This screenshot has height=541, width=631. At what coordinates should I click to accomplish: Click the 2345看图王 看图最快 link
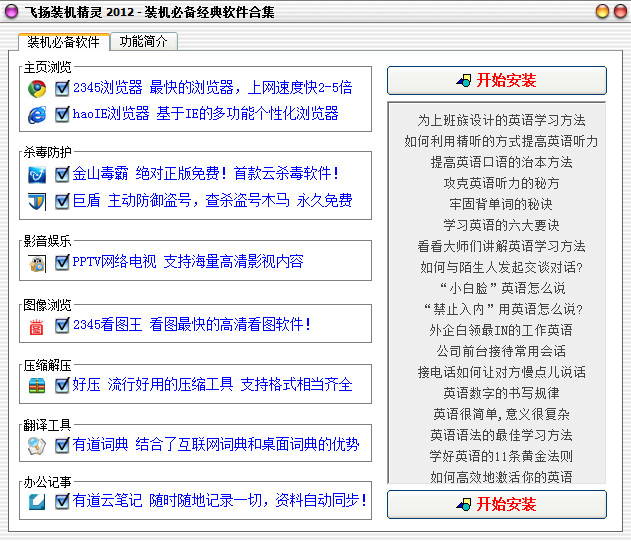coord(192,324)
